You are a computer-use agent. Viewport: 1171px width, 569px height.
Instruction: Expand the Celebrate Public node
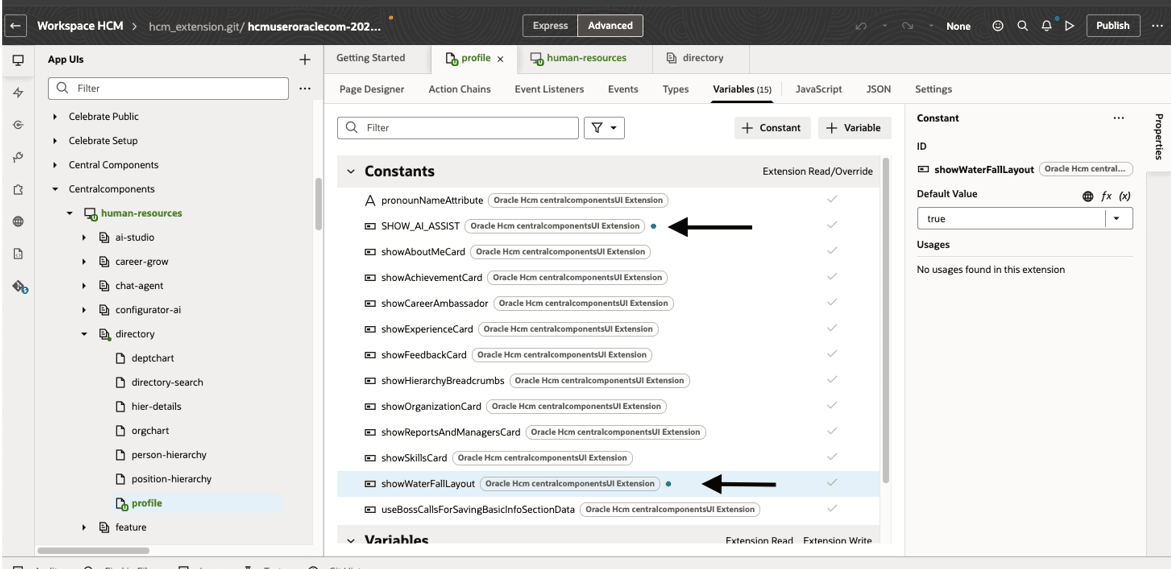[x=55, y=117]
